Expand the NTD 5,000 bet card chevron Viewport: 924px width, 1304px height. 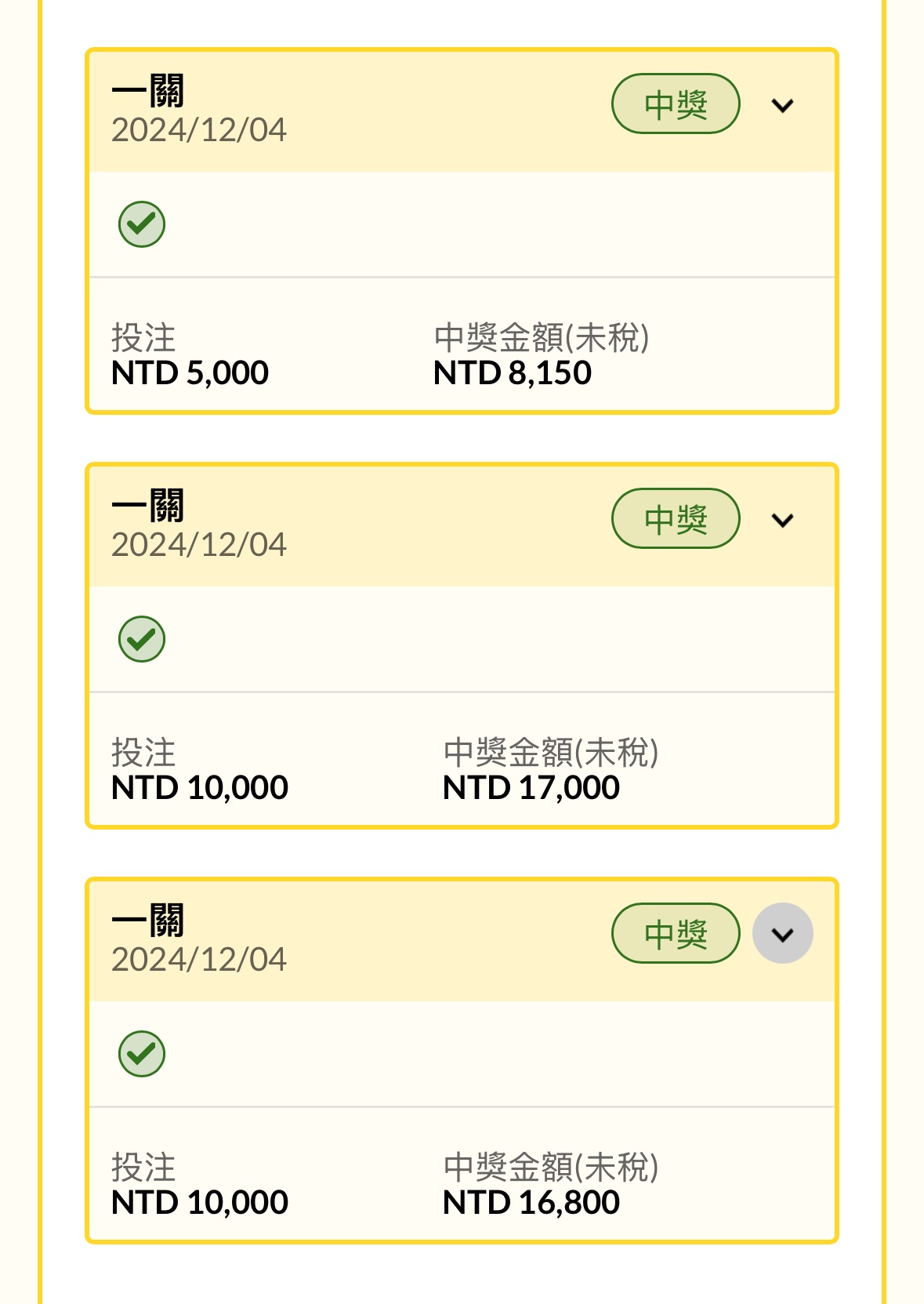click(782, 105)
